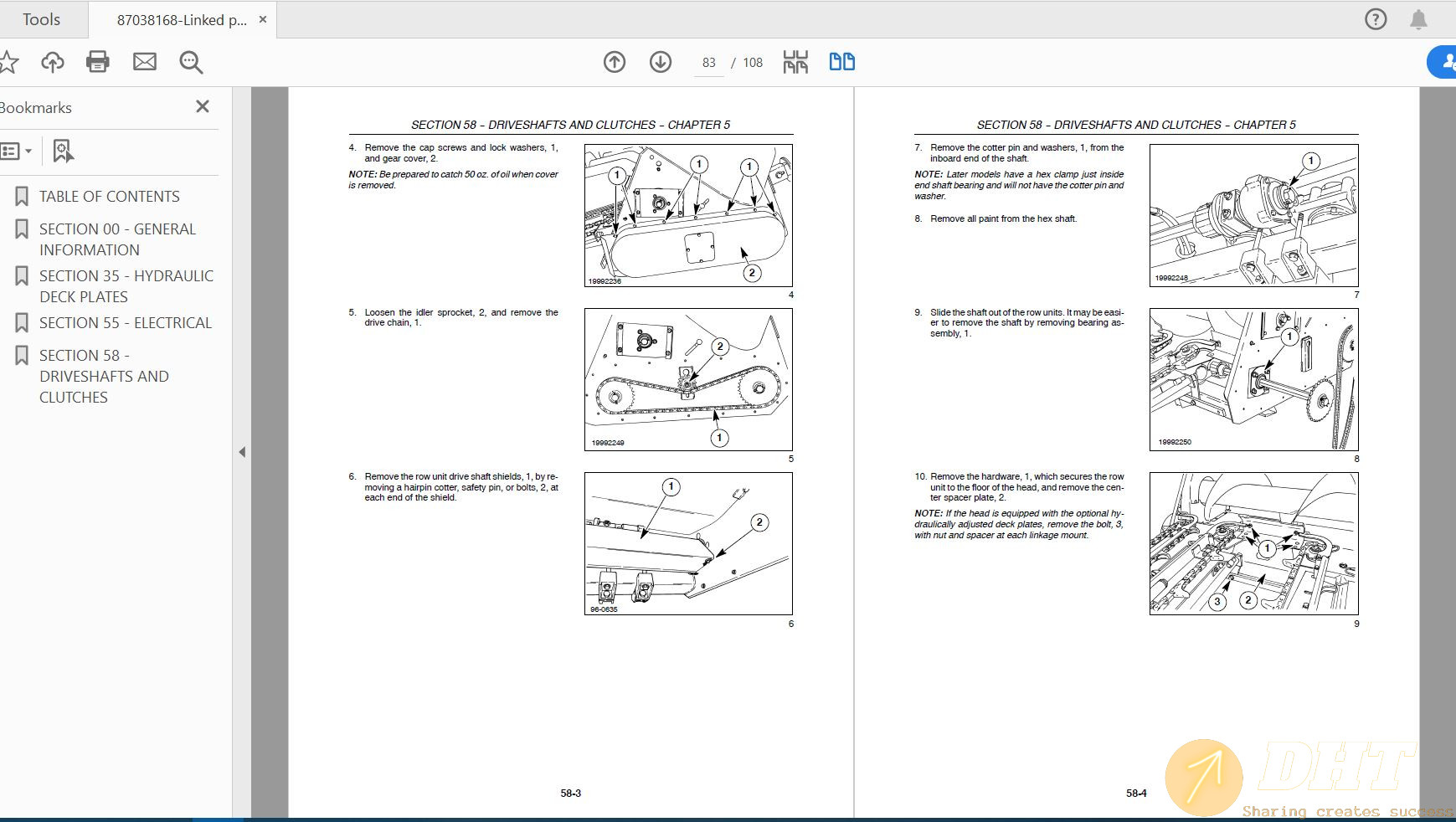Screen dimensions: 1456x822
Task: Open the notifications bell
Action: pyautogui.click(x=1417, y=19)
